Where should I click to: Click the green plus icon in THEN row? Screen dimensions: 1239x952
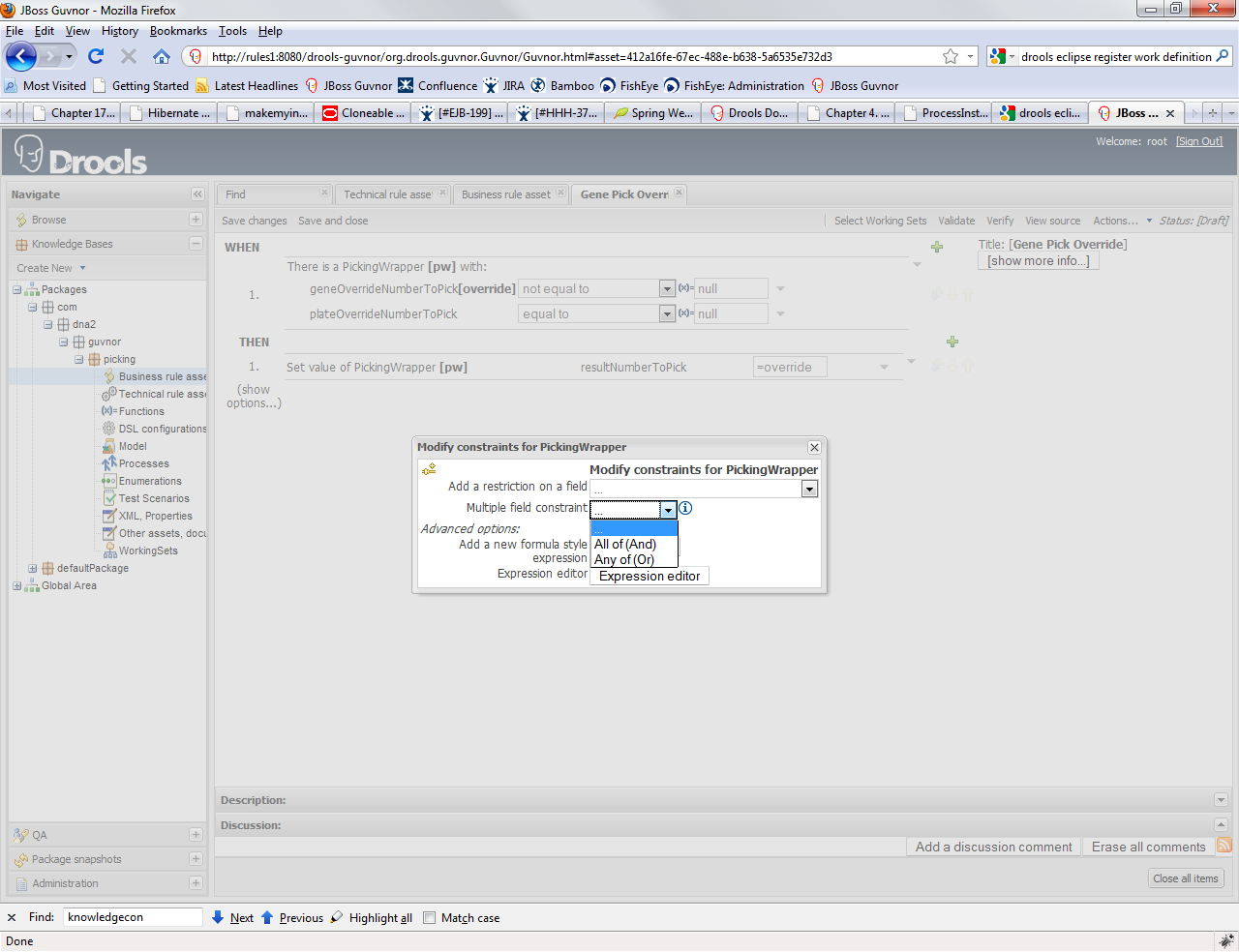952,342
